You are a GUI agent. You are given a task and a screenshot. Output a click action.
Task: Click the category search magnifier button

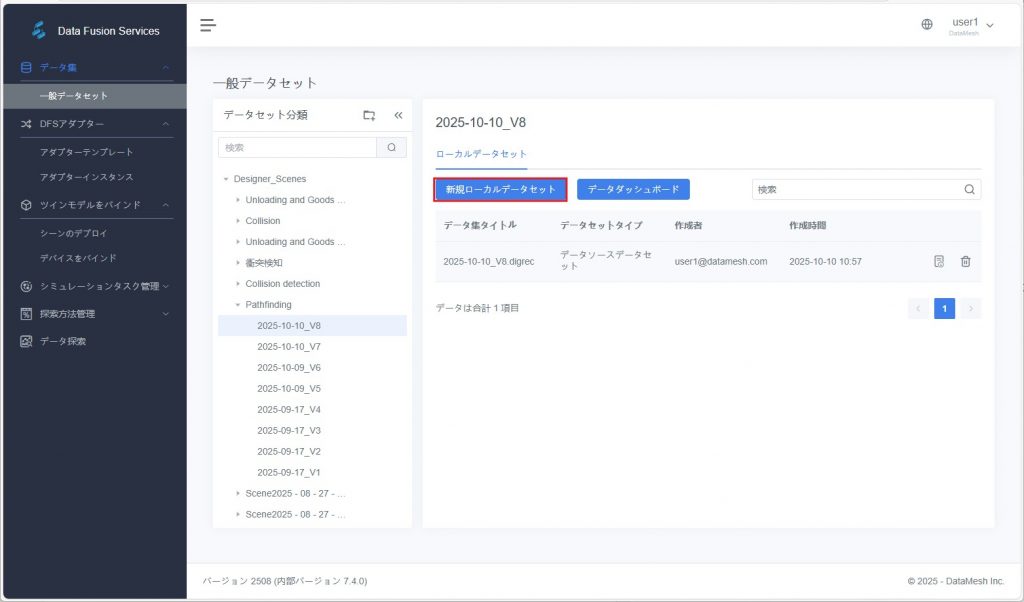coord(391,148)
